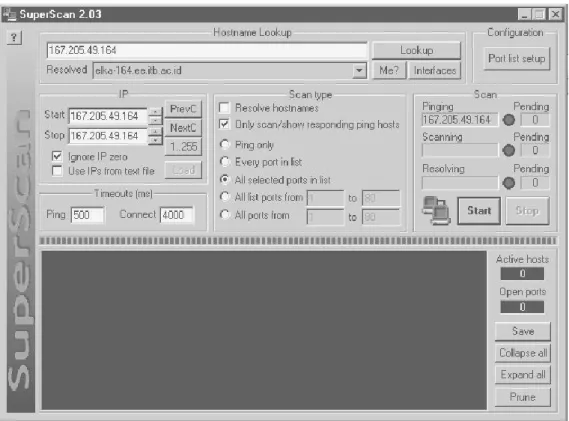Click the Pinging address field
Screen dimensions: 569x421
click(x=460, y=120)
